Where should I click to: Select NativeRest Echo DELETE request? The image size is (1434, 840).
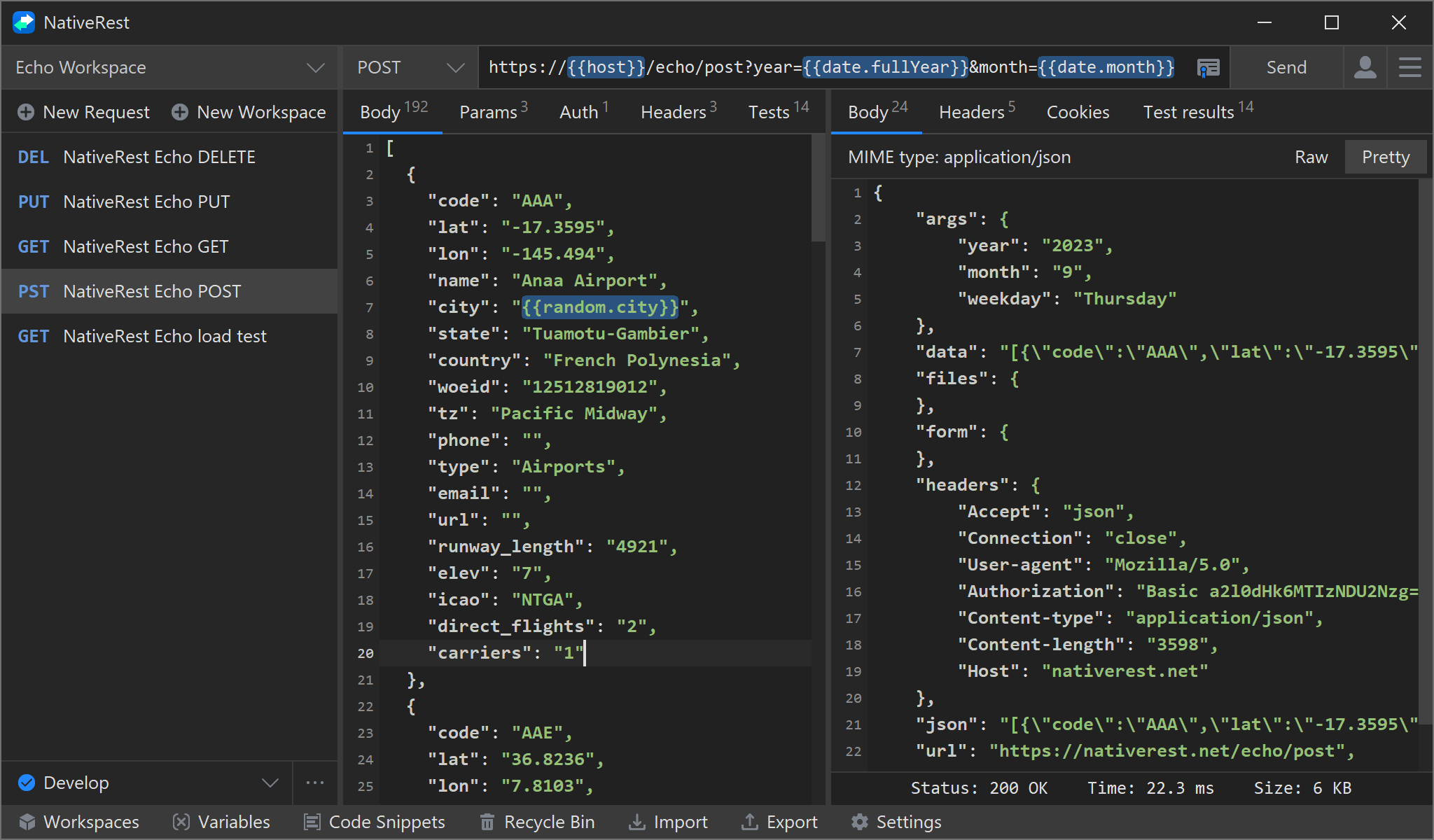169,157
